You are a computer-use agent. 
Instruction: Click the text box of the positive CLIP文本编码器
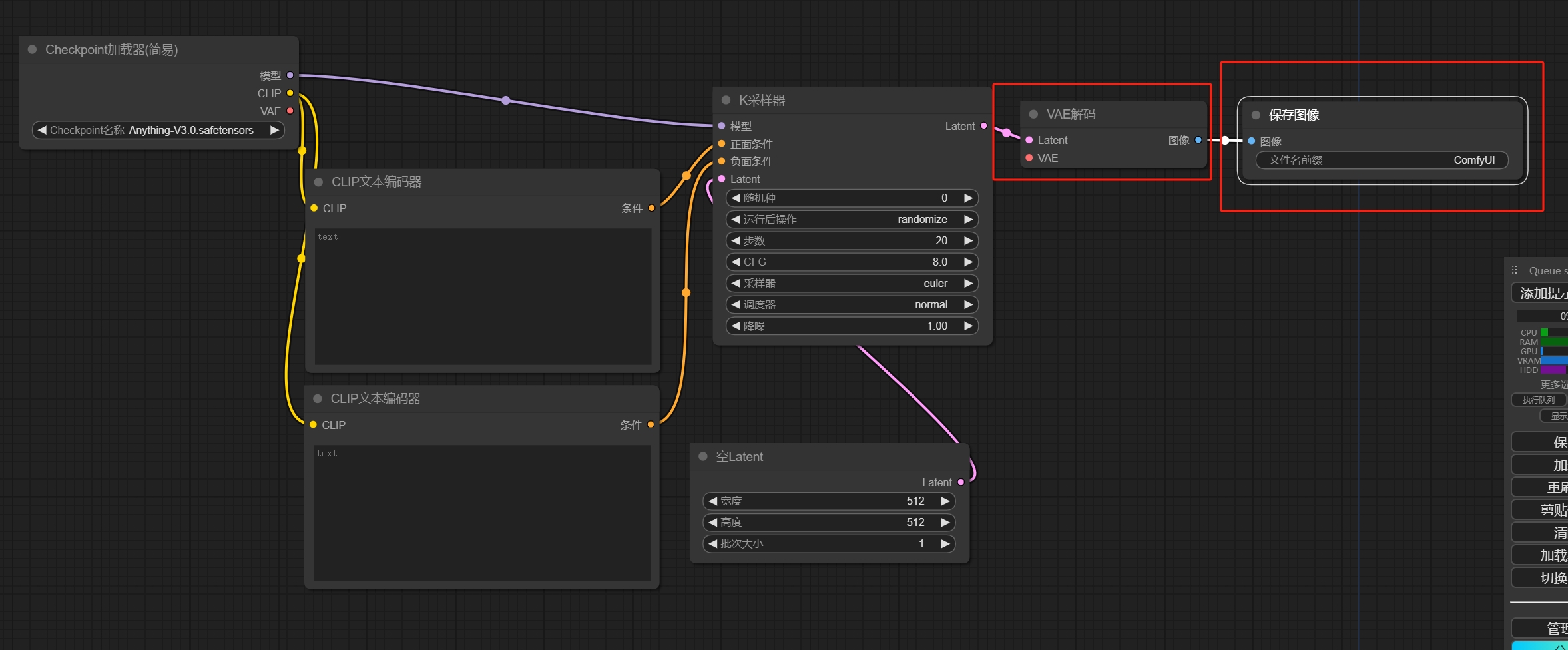point(483,296)
